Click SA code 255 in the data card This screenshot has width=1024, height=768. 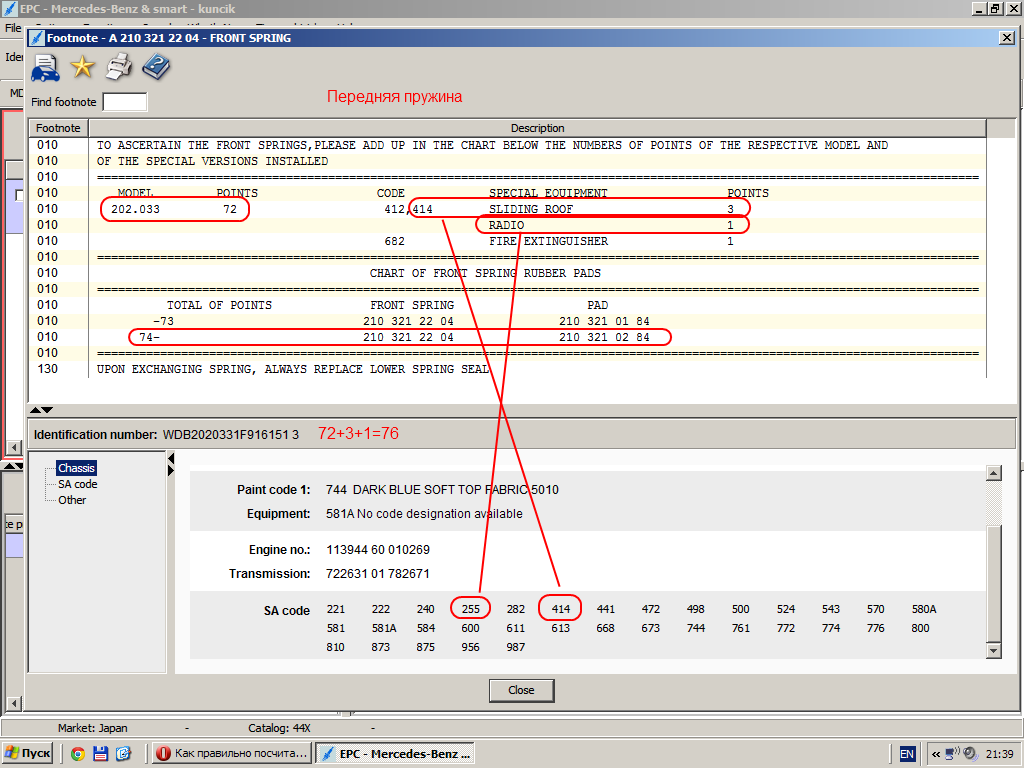(470, 609)
